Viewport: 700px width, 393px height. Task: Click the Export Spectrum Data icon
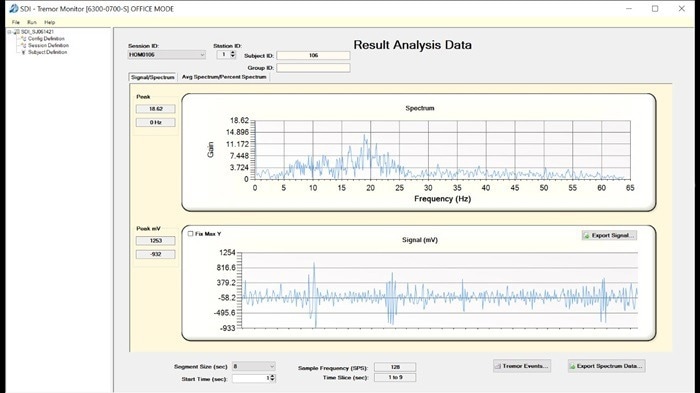[572, 366]
